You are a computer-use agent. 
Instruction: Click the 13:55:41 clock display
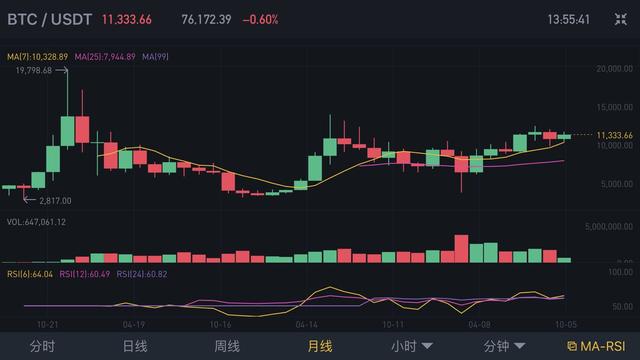pos(569,20)
